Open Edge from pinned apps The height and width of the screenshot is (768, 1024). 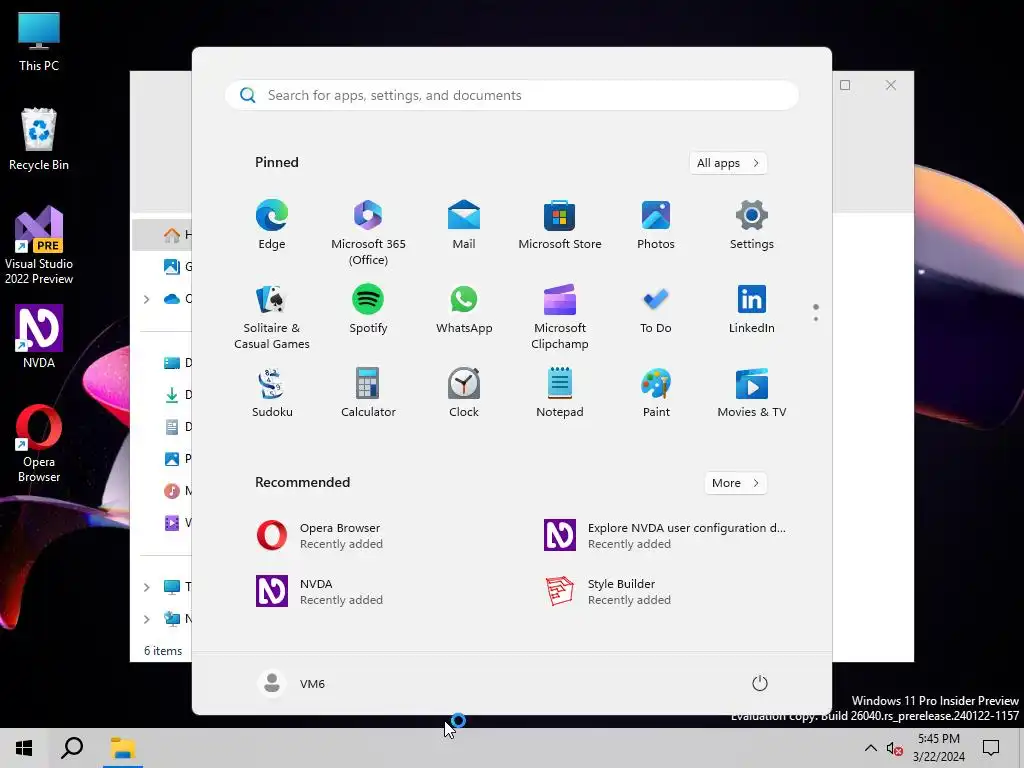pyautogui.click(x=272, y=225)
